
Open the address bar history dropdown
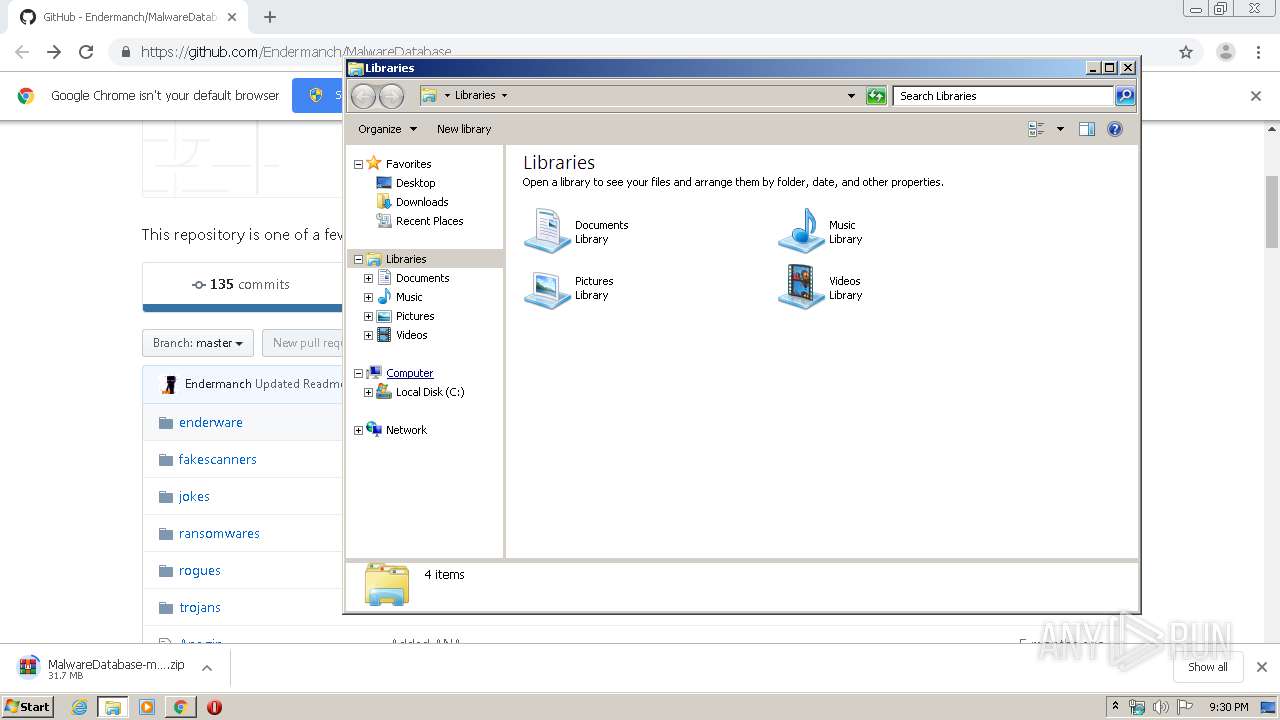851,96
